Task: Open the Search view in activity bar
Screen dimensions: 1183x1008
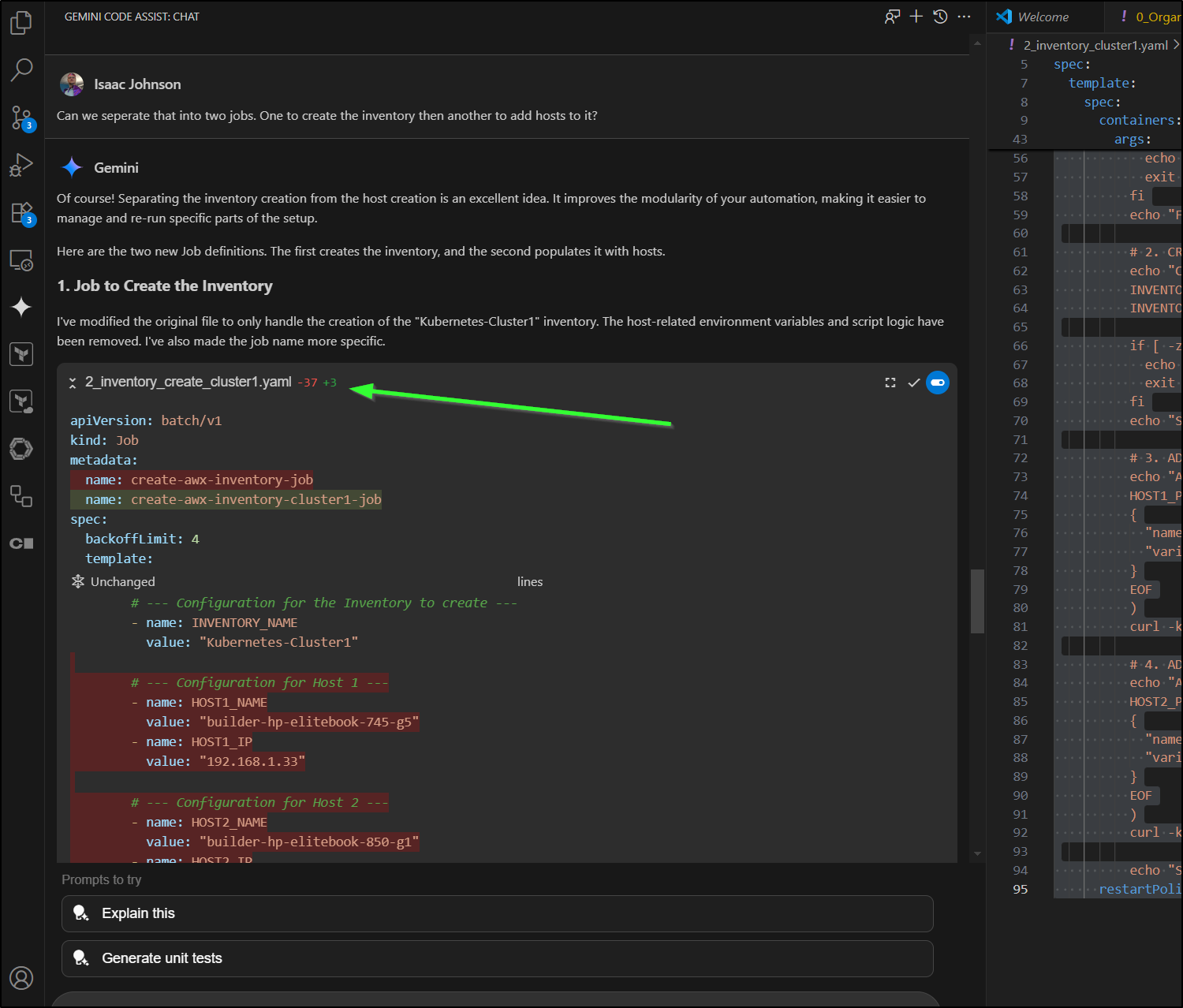Action: click(x=21, y=70)
